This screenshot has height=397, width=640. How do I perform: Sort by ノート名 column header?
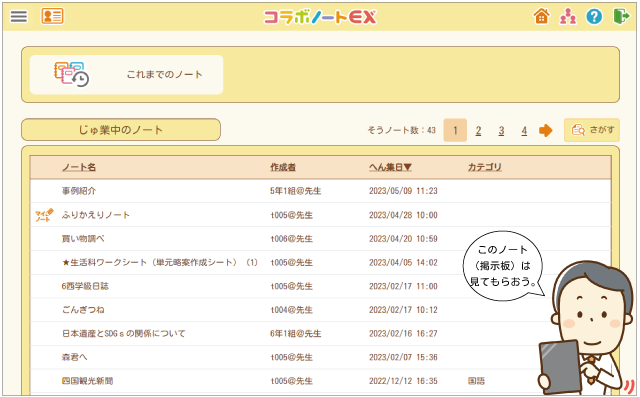pyautogui.click(x=79, y=167)
